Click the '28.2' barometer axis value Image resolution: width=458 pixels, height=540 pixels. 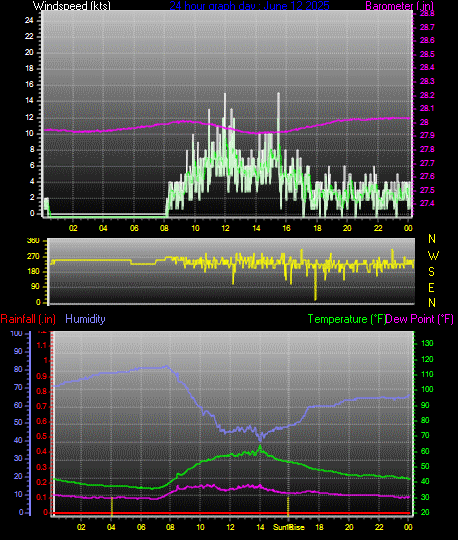tap(427, 95)
